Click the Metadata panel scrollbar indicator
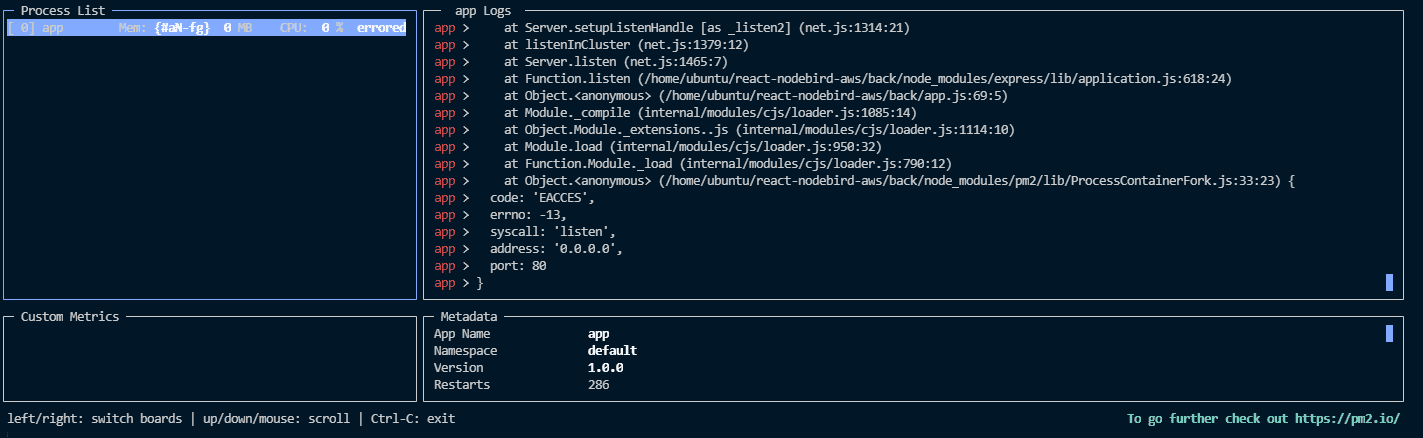Viewport: 1423px width, 438px height. pyautogui.click(x=1389, y=333)
